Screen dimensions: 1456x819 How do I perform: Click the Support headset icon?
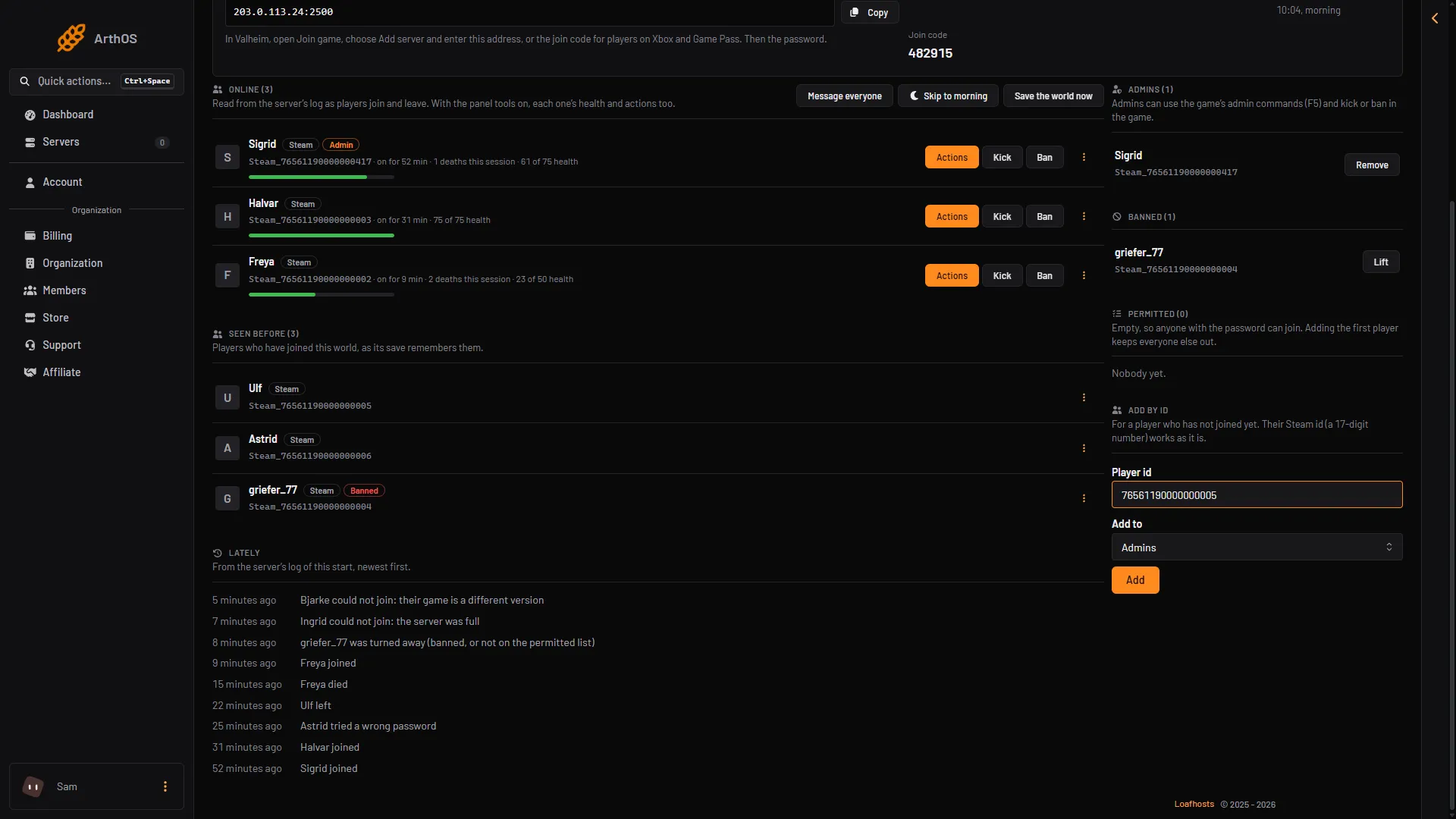[x=30, y=345]
